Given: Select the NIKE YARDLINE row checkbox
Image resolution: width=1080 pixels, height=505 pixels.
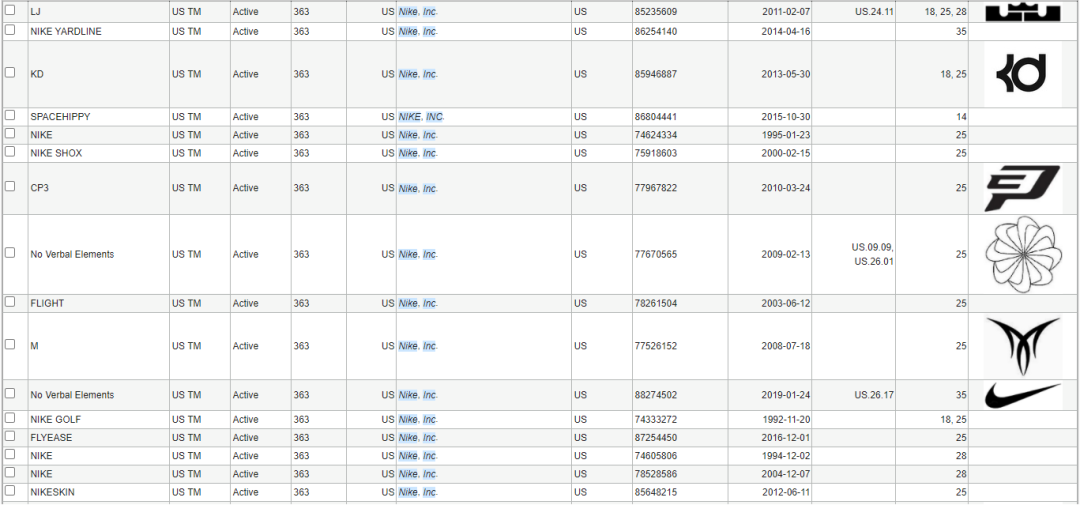Looking at the screenshot, I should pos(10,31).
